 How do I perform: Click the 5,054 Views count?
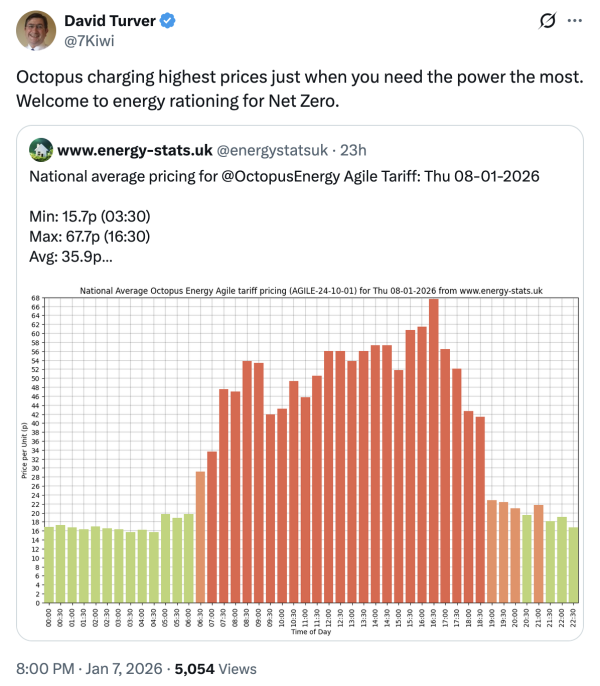coord(215,669)
